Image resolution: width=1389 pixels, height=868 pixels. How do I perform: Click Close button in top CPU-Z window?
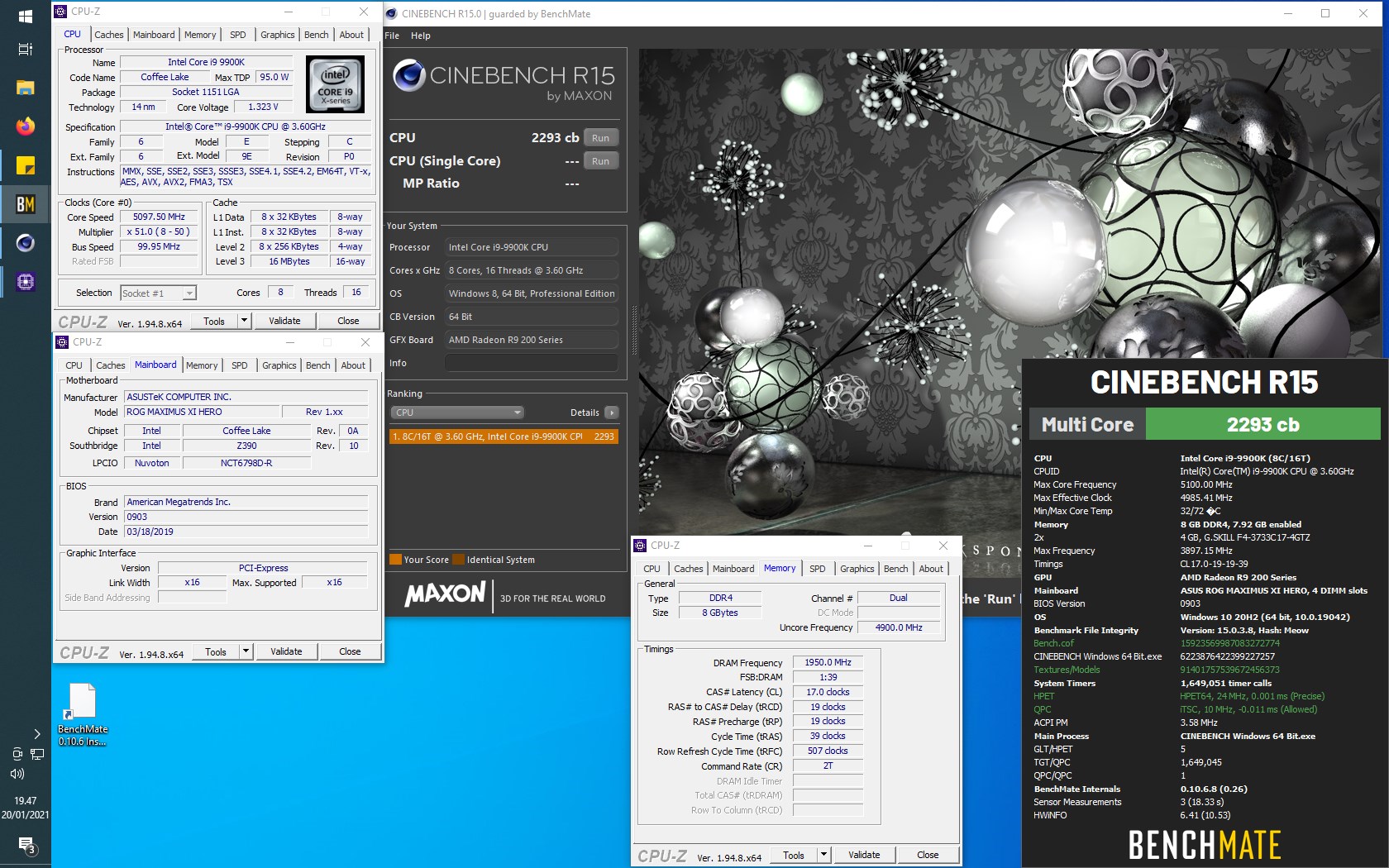point(348,321)
